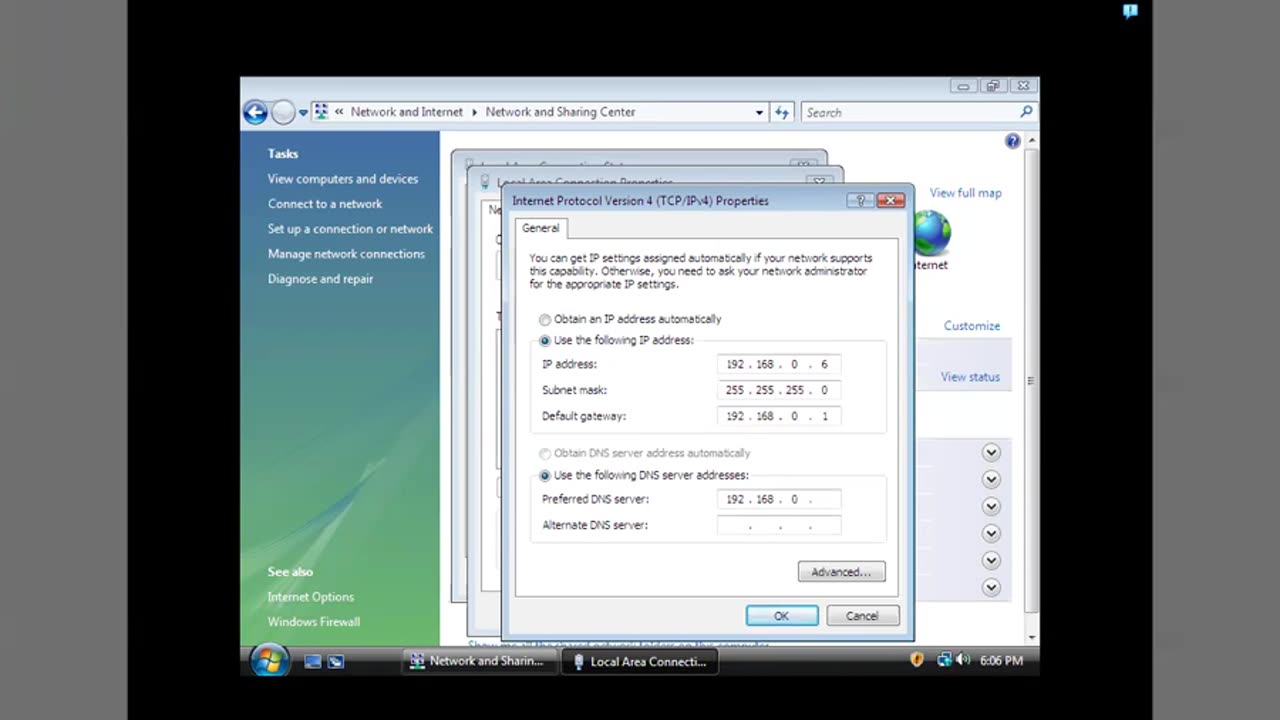Click the Internet globe icon

[x=931, y=234]
